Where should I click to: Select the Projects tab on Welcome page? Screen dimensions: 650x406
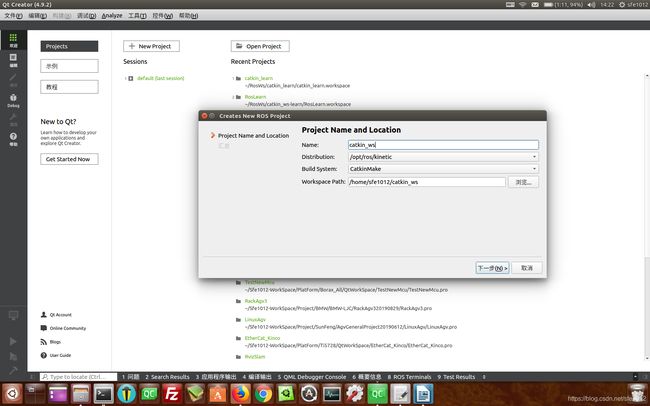69,46
